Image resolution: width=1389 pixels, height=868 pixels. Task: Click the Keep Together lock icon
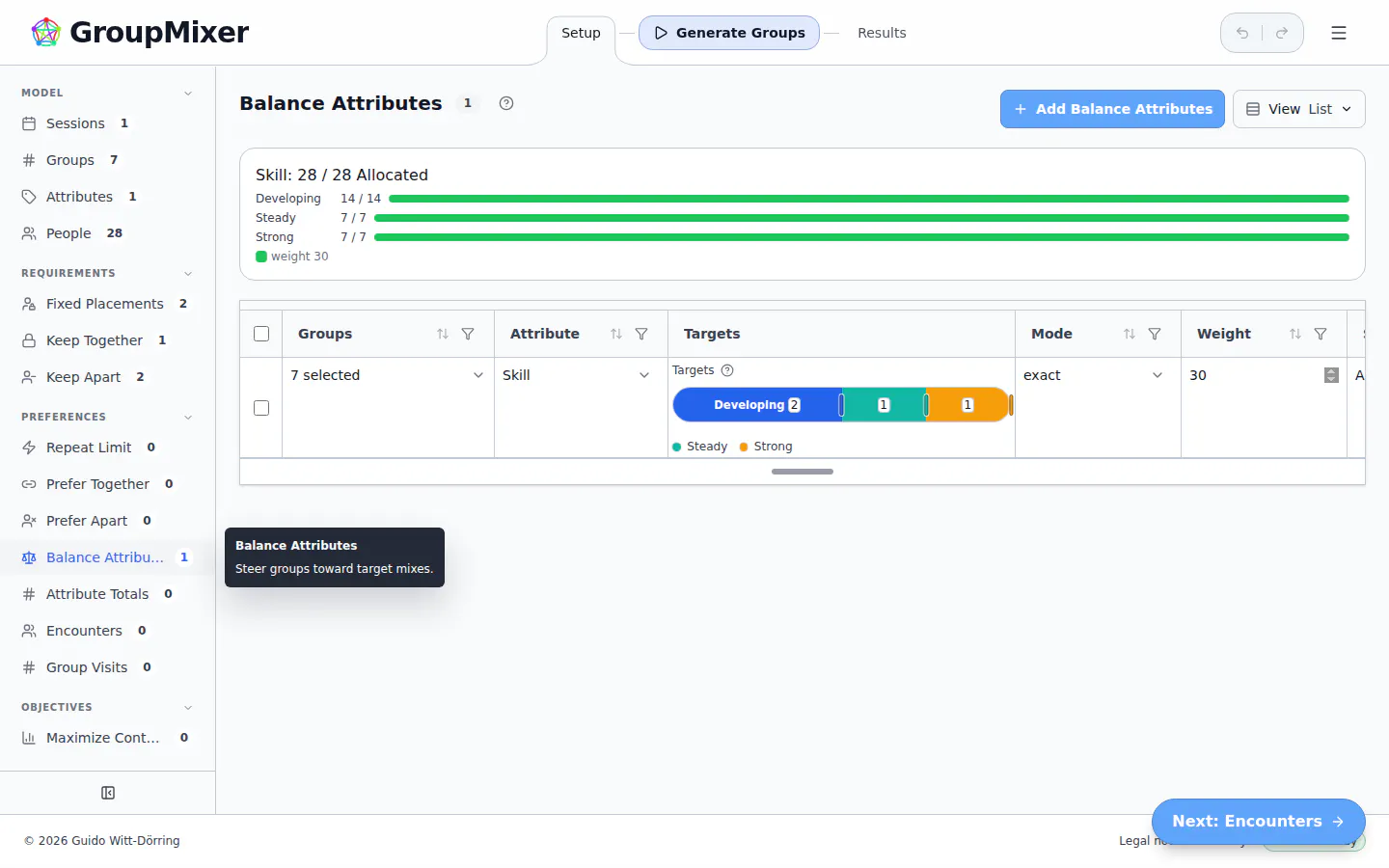29,340
